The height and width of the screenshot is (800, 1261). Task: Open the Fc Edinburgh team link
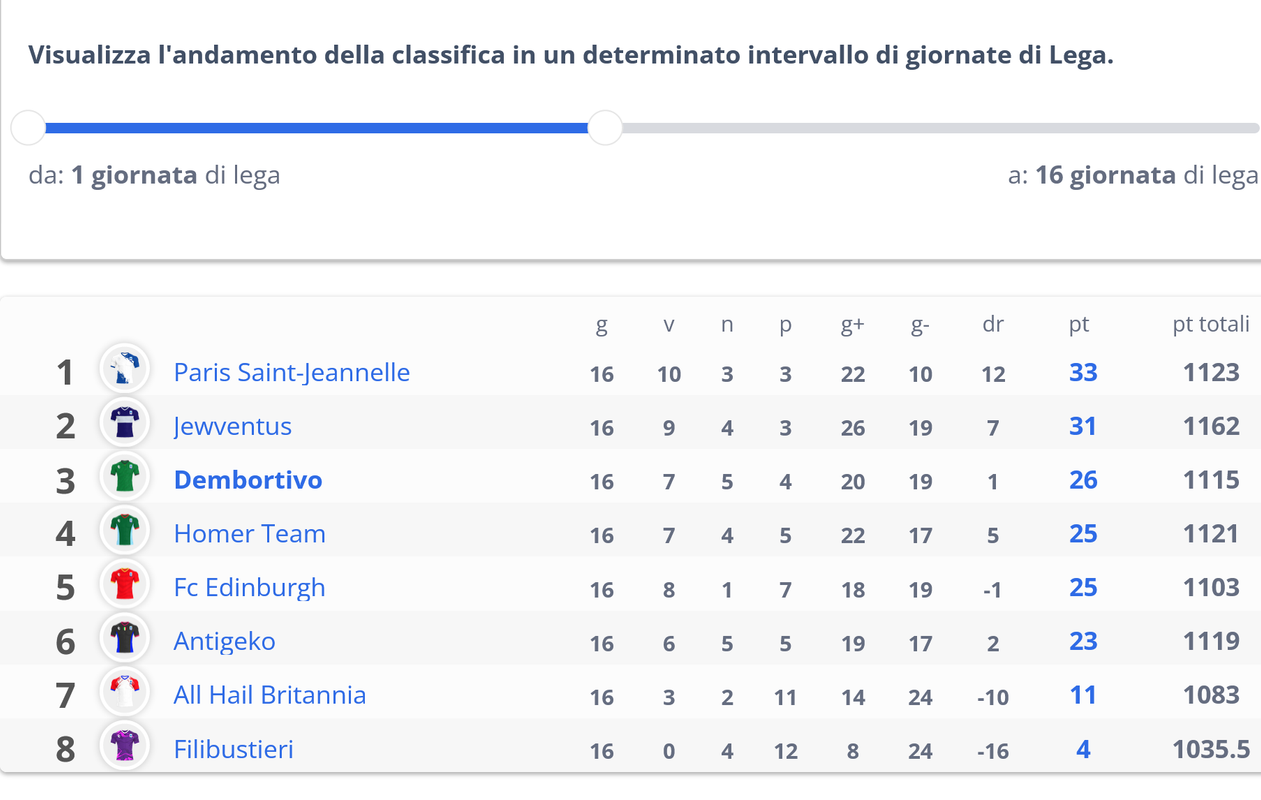click(x=249, y=588)
